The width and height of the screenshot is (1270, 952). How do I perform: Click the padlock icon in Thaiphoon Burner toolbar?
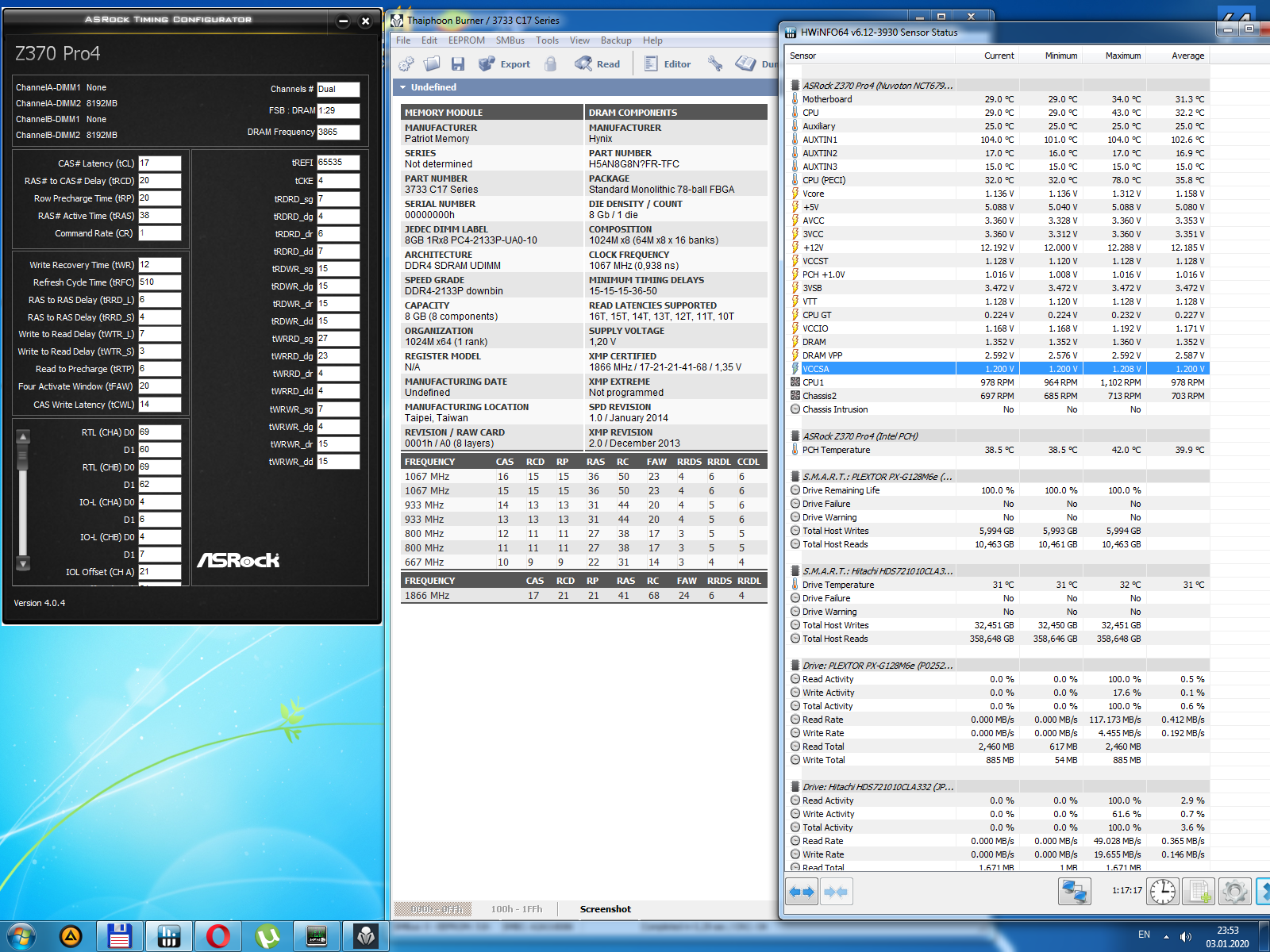point(551,64)
